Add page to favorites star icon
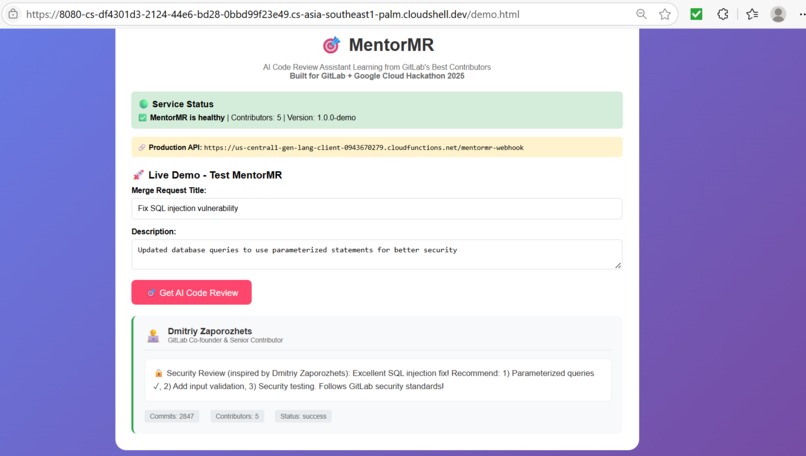 pos(665,14)
